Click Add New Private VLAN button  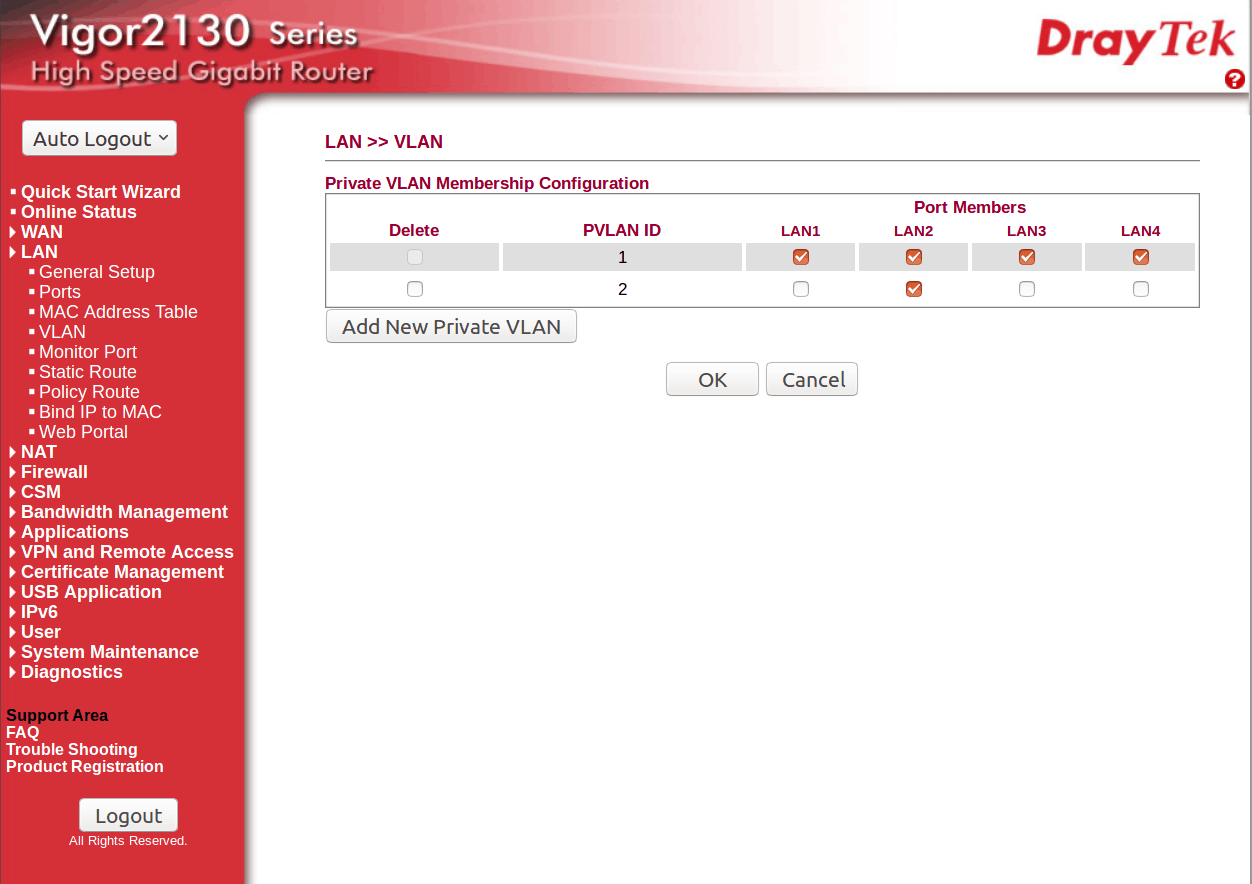coord(451,327)
